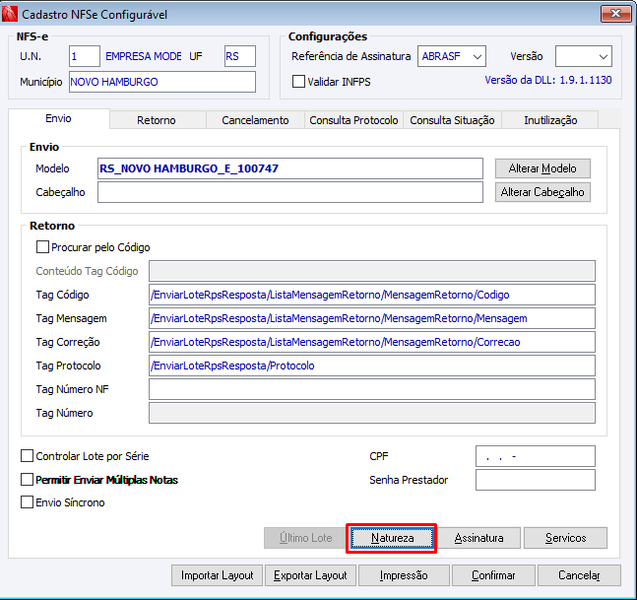Switch to the Envio tab
Screen dimensions: 637x600
[58, 118]
